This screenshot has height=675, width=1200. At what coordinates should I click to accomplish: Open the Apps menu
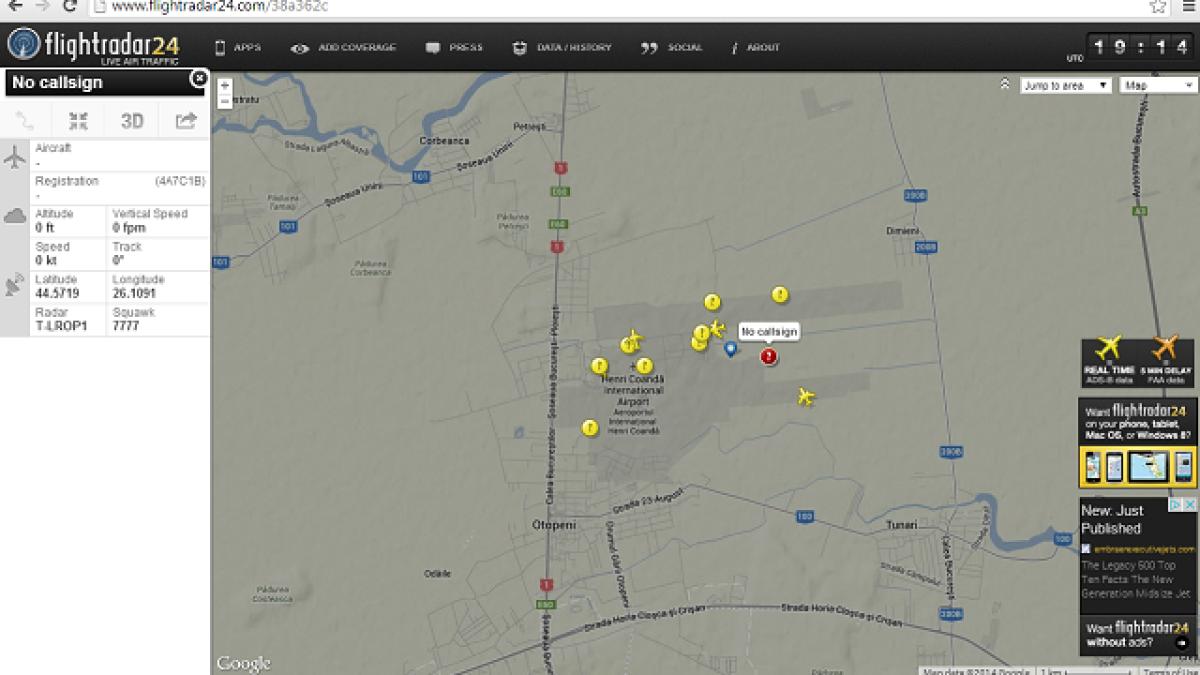238,47
